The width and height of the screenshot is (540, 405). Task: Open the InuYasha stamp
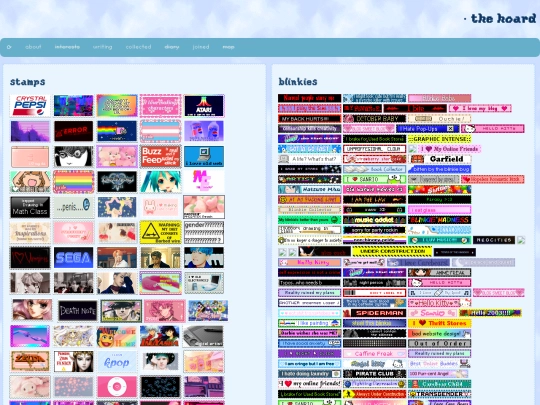(x=159, y=336)
